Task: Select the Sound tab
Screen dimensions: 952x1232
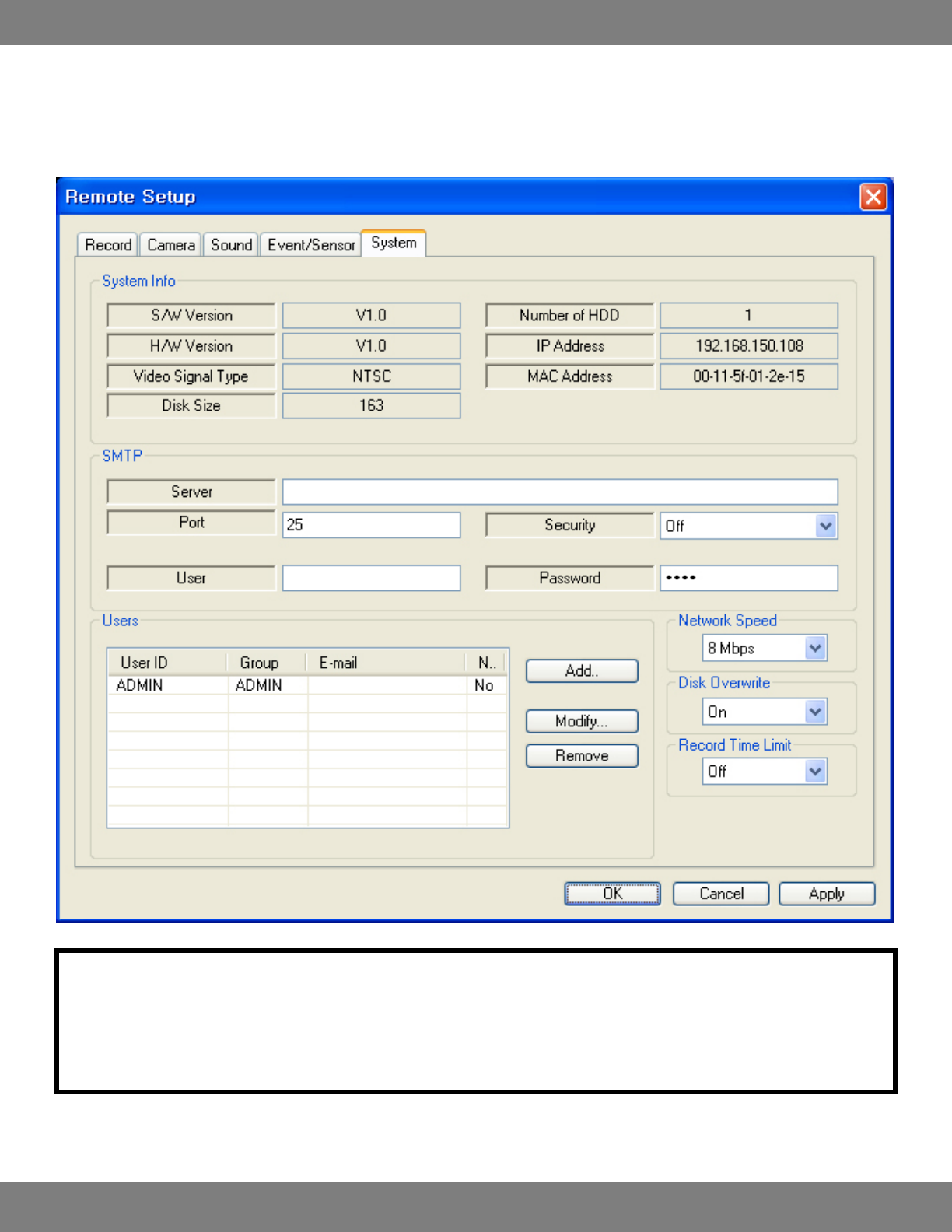Action: coord(231,245)
